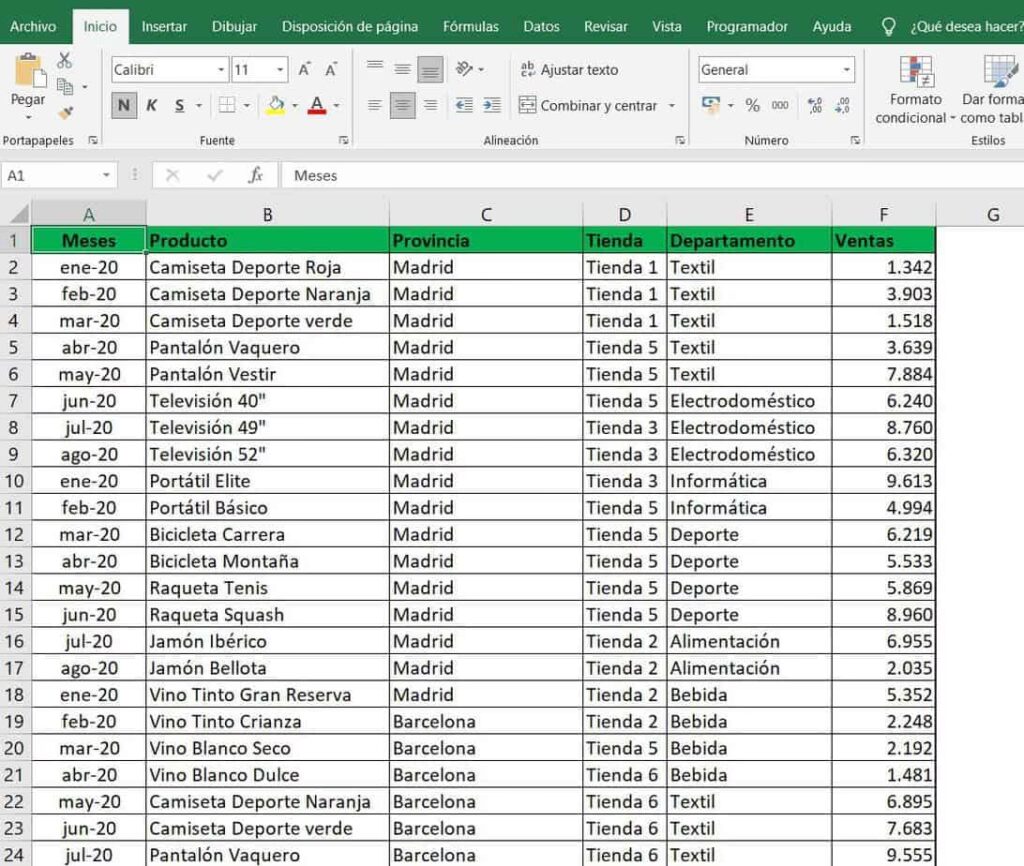Image resolution: width=1024 pixels, height=866 pixels.
Task: Select the Format Painter brush icon
Action: [65, 113]
